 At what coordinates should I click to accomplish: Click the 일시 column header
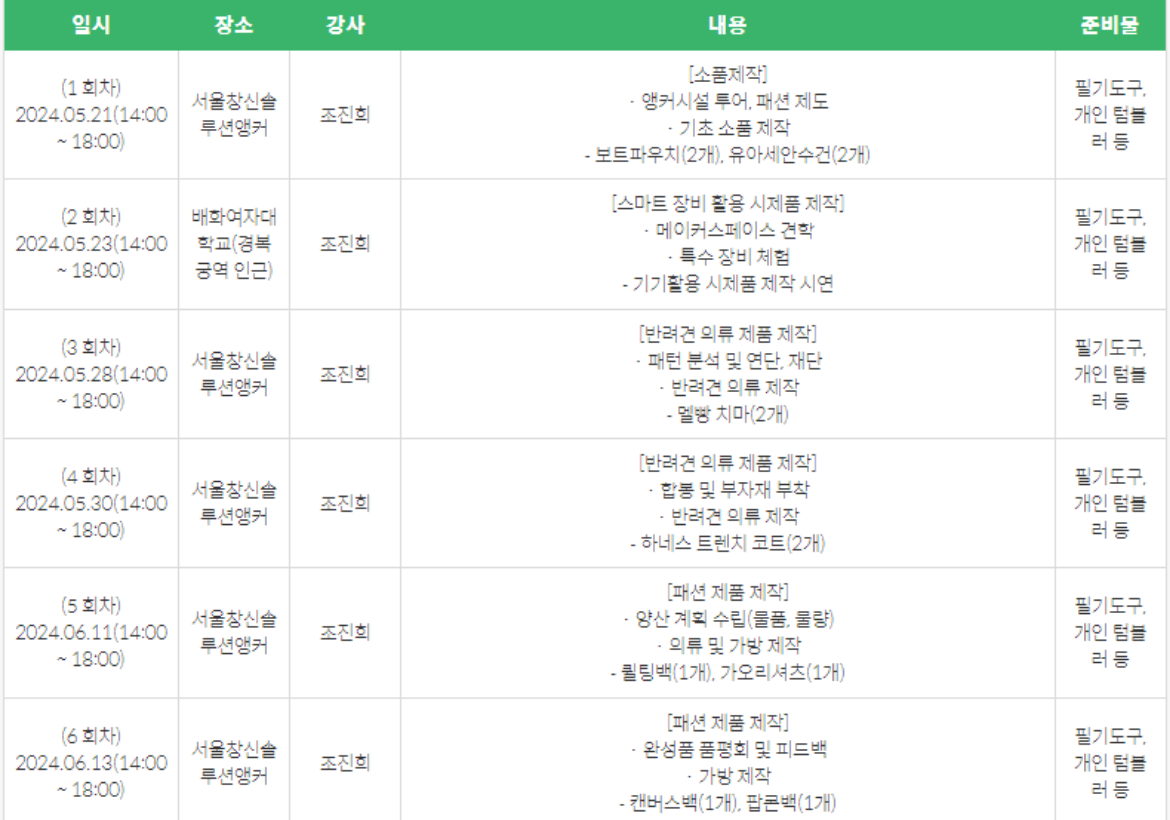tap(91, 26)
